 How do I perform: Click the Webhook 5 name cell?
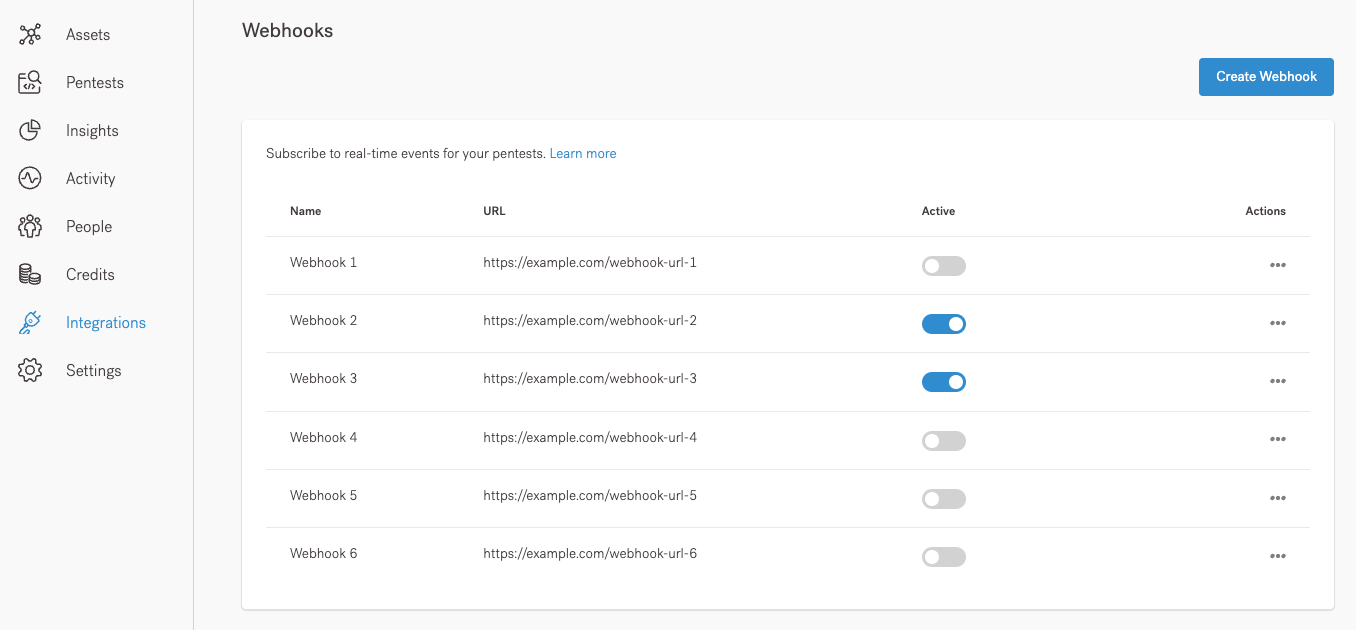tap(323, 496)
